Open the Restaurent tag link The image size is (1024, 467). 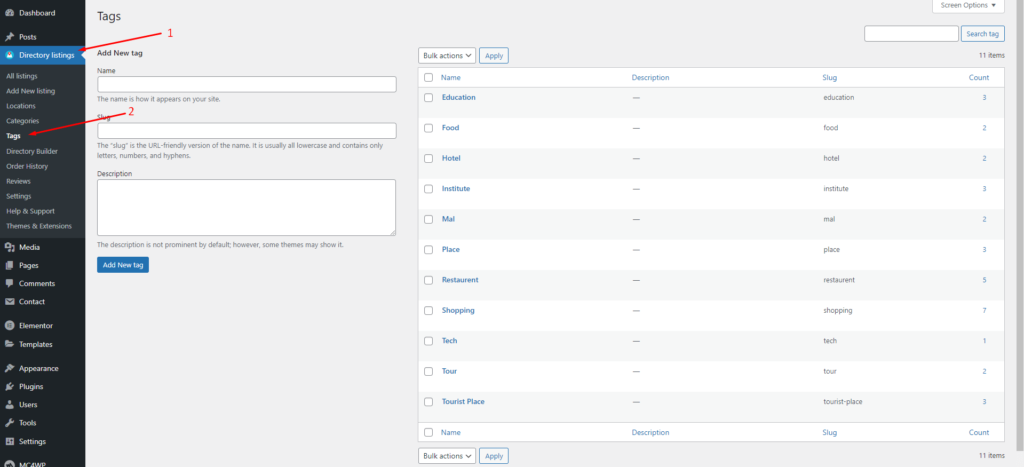460,280
